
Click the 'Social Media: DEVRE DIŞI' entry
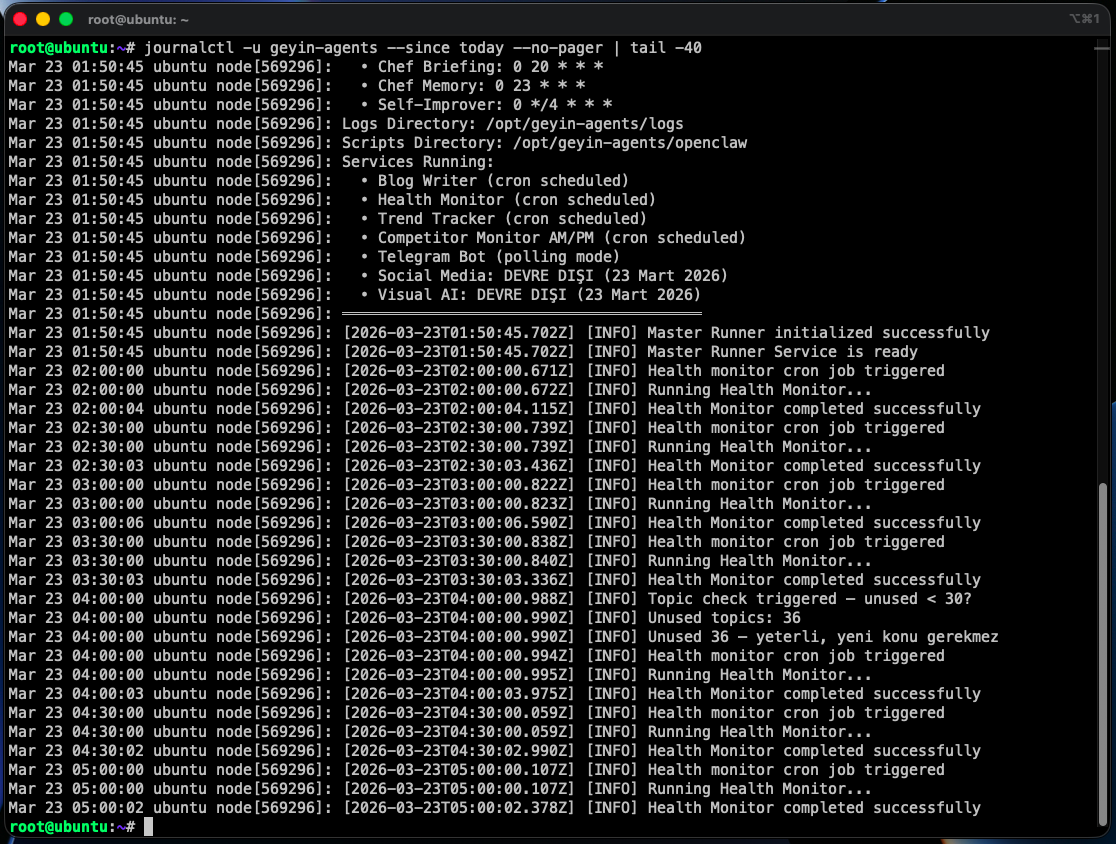click(x=552, y=275)
